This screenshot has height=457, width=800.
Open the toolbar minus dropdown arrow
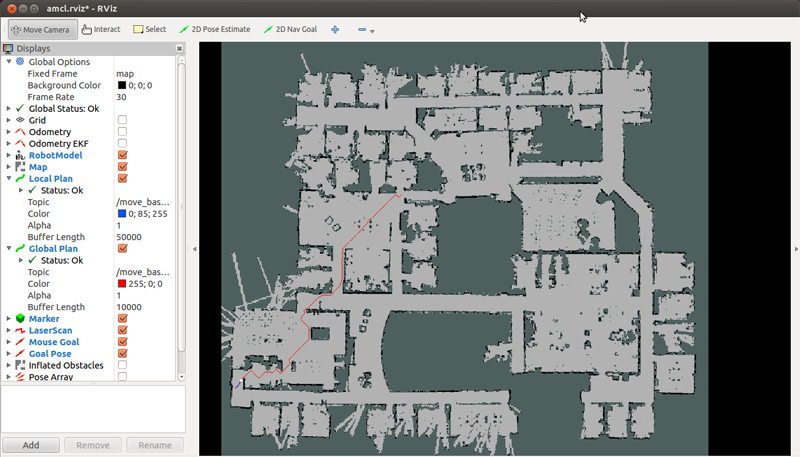pyautogui.click(x=372, y=31)
